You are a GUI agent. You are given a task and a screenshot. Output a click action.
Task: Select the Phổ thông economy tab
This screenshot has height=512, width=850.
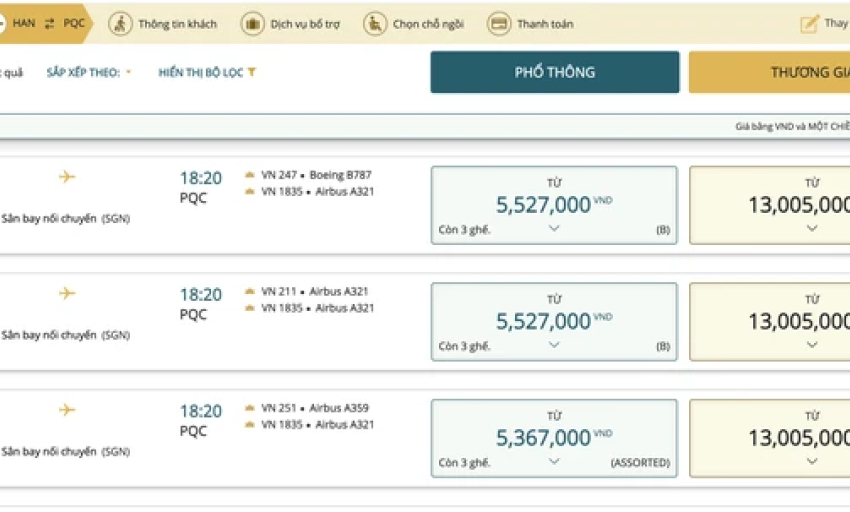pyautogui.click(x=555, y=72)
